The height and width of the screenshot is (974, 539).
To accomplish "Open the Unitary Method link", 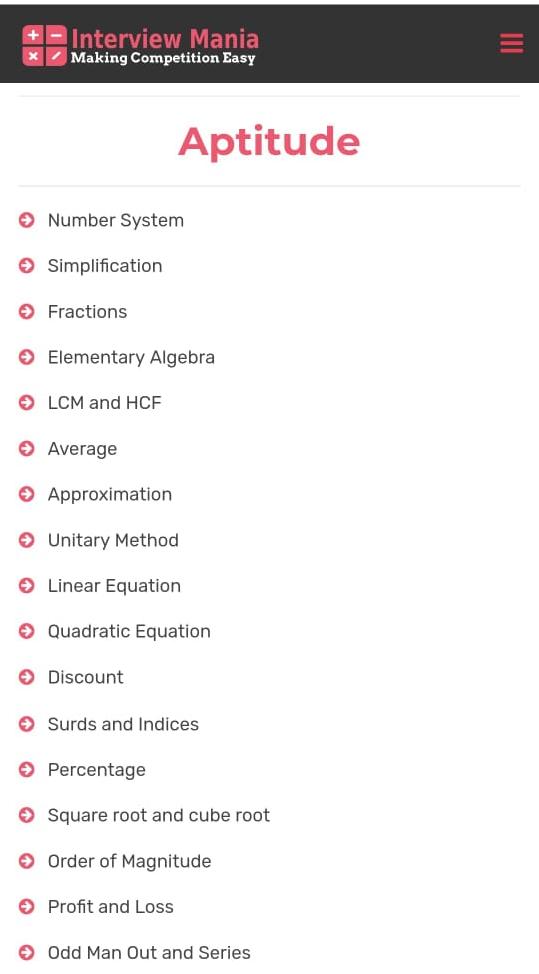I will 113,540.
